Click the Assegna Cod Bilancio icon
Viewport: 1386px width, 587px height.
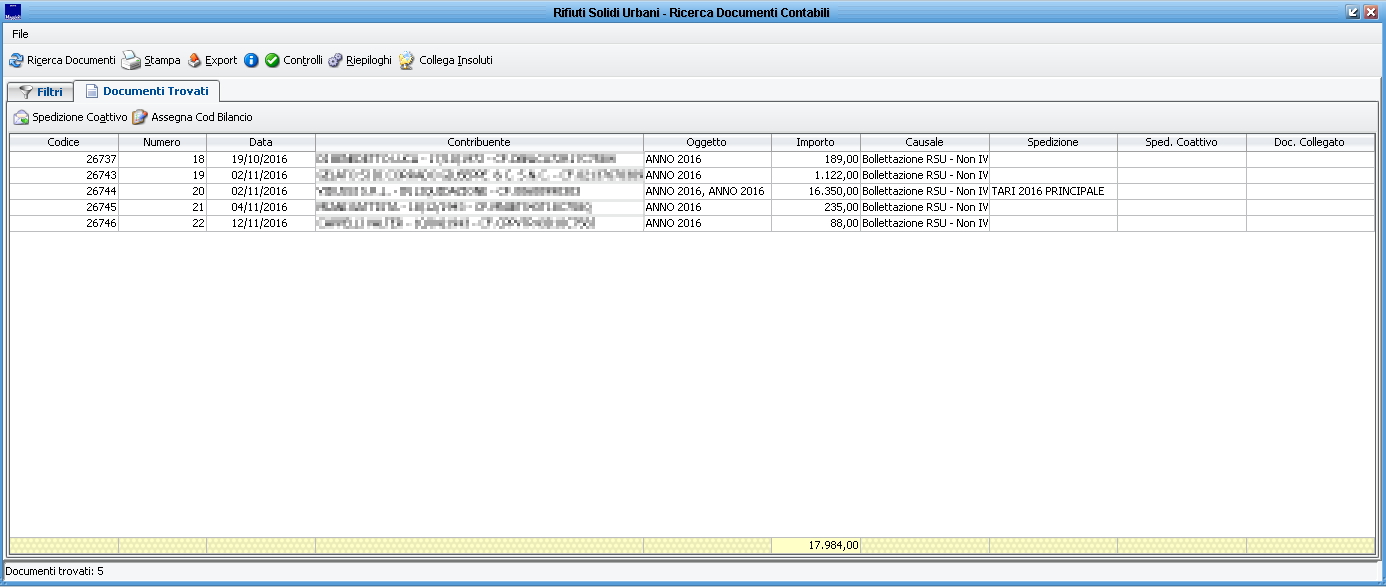140,118
